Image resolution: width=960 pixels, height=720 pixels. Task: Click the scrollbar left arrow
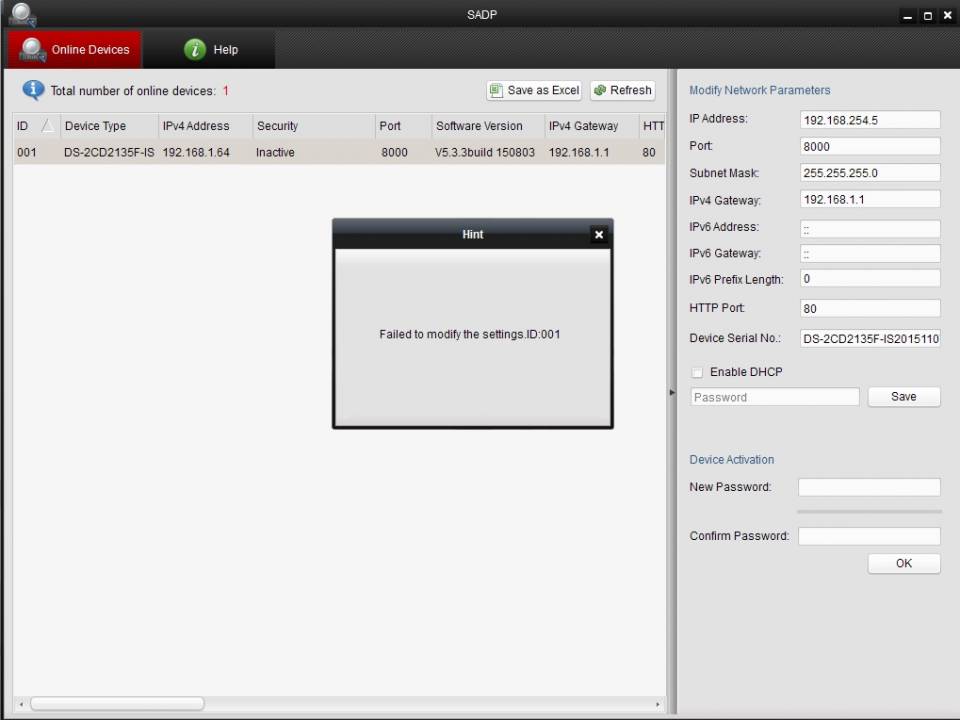(x=21, y=704)
